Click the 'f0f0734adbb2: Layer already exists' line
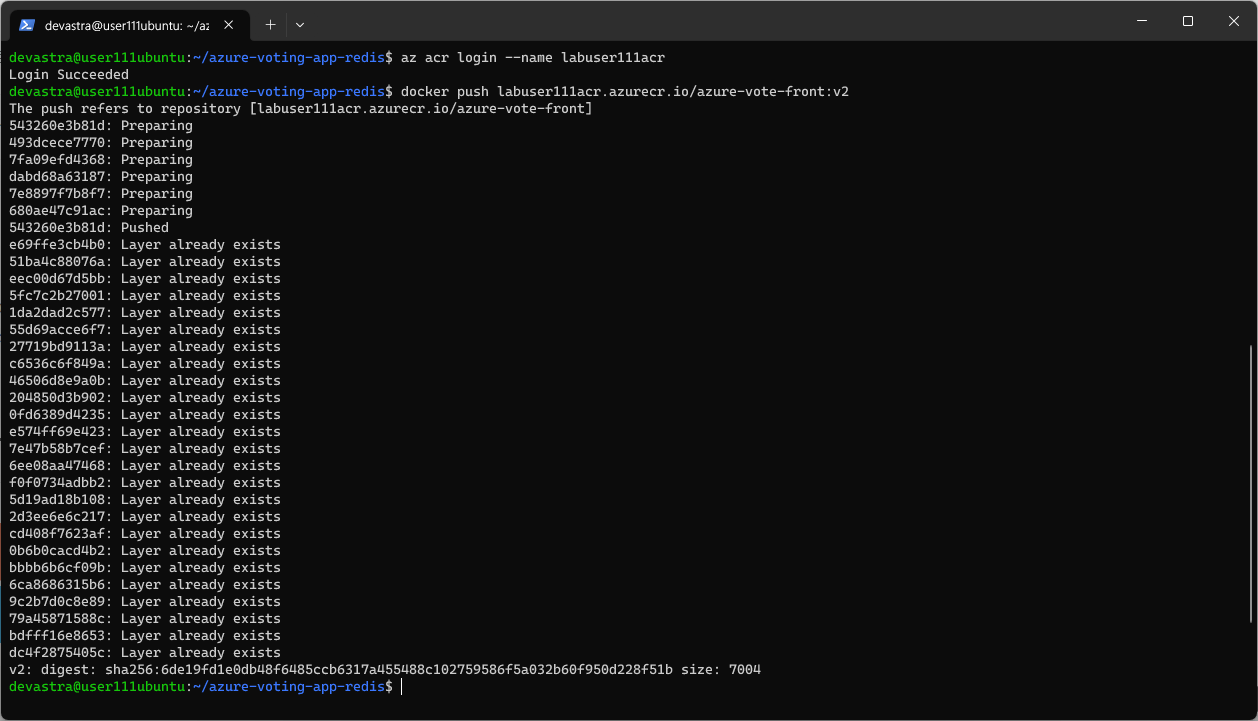The height and width of the screenshot is (721, 1258). coord(145,482)
